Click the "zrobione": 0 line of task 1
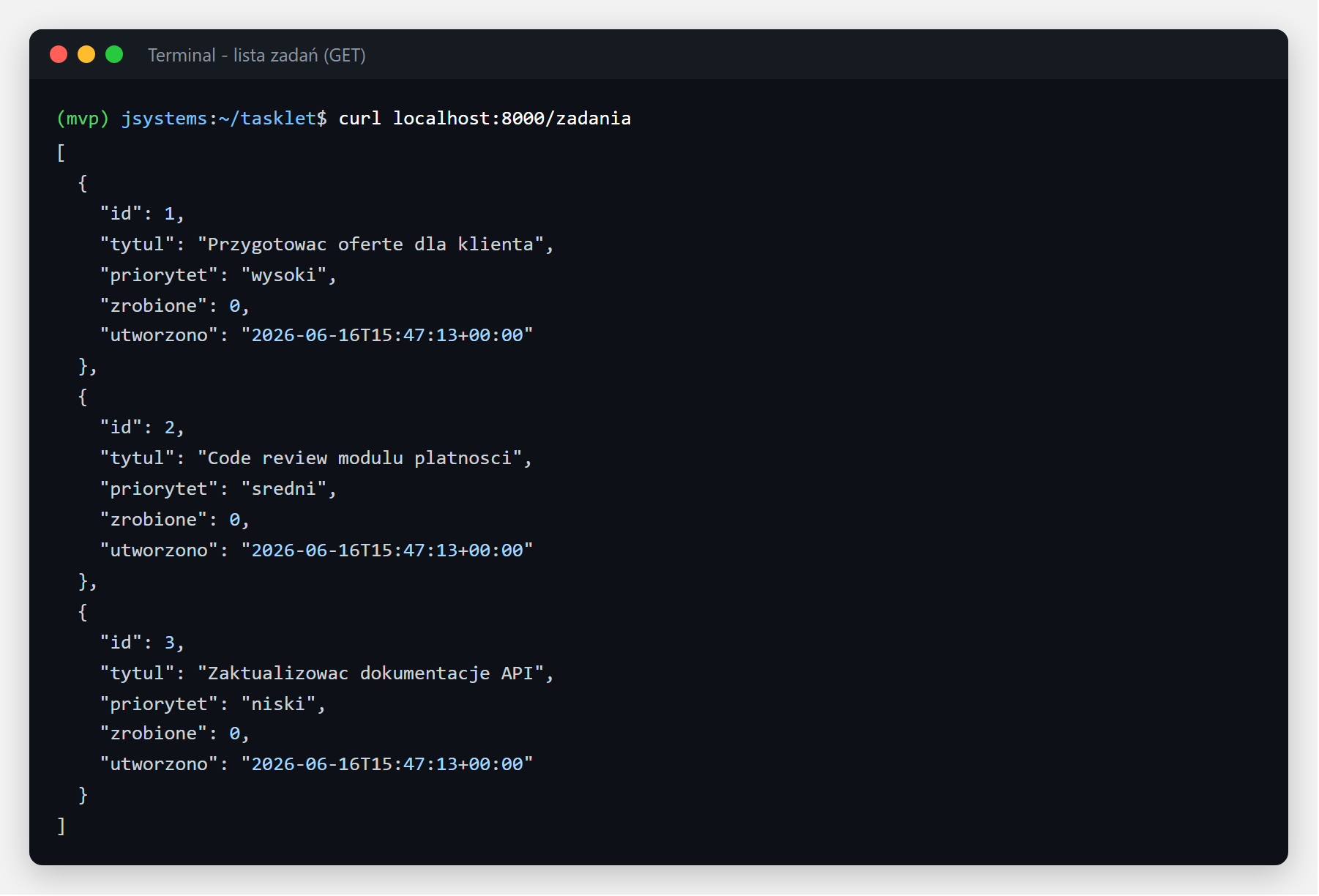 point(174,306)
